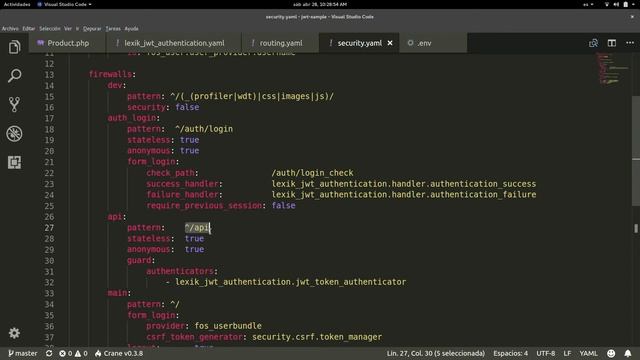Open the Ayuda menu
Viewport: 640px width, 360px height.
131,29
